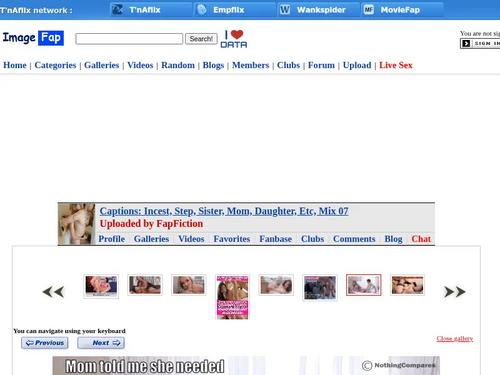
Task: Select the tall pink thumbnail in the strip
Action: [x=232, y=297]
